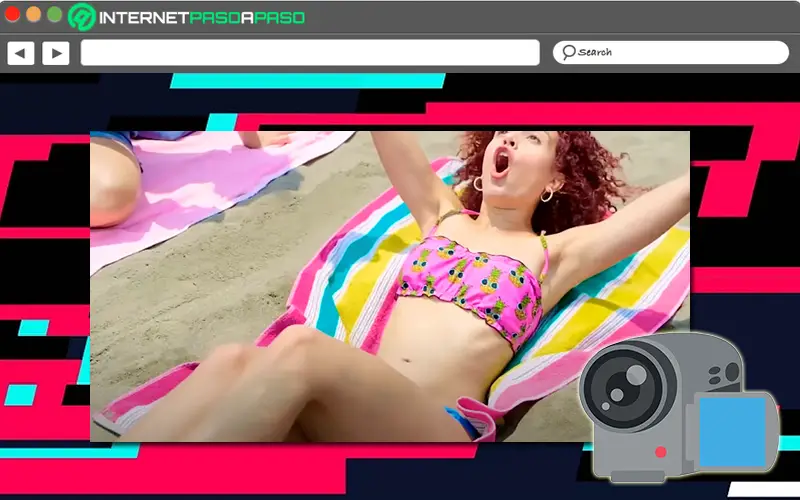The width and height of the screenshot is (800, 500).
Task: Click the empty address bar field
Action: click(x=310, y=53)
